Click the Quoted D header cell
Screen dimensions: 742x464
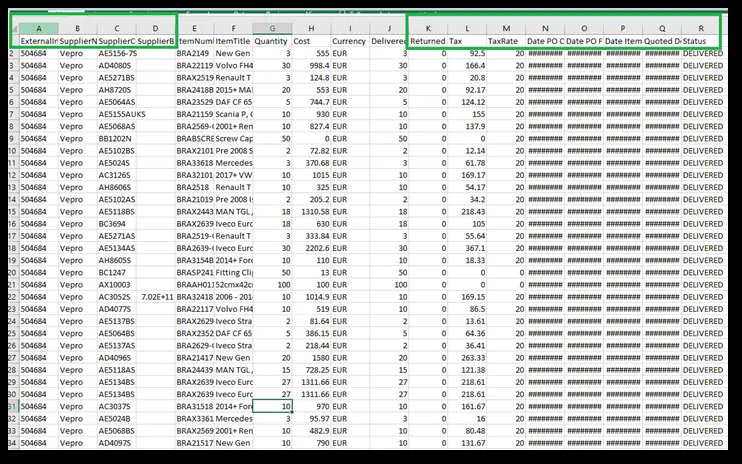(662, 41)
